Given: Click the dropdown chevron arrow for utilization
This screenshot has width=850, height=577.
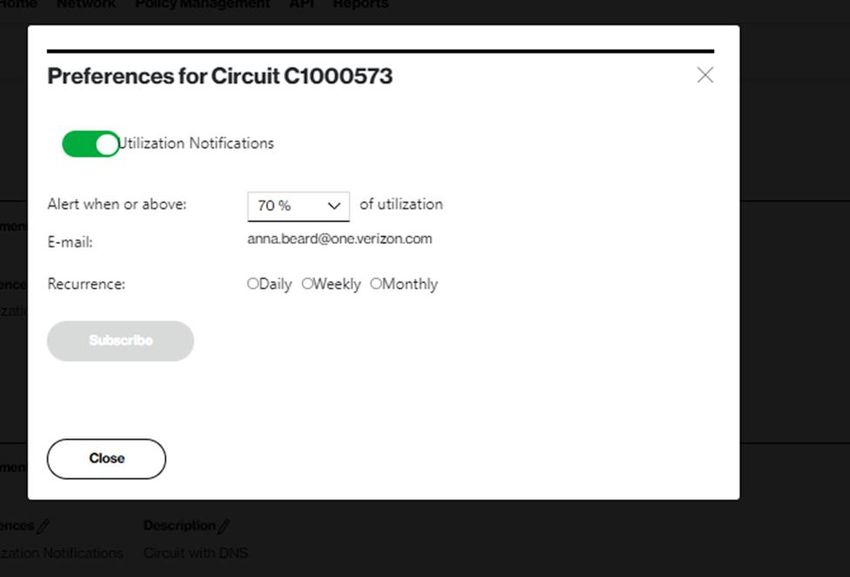Looking at the screenshot, I should coord(334,206).
